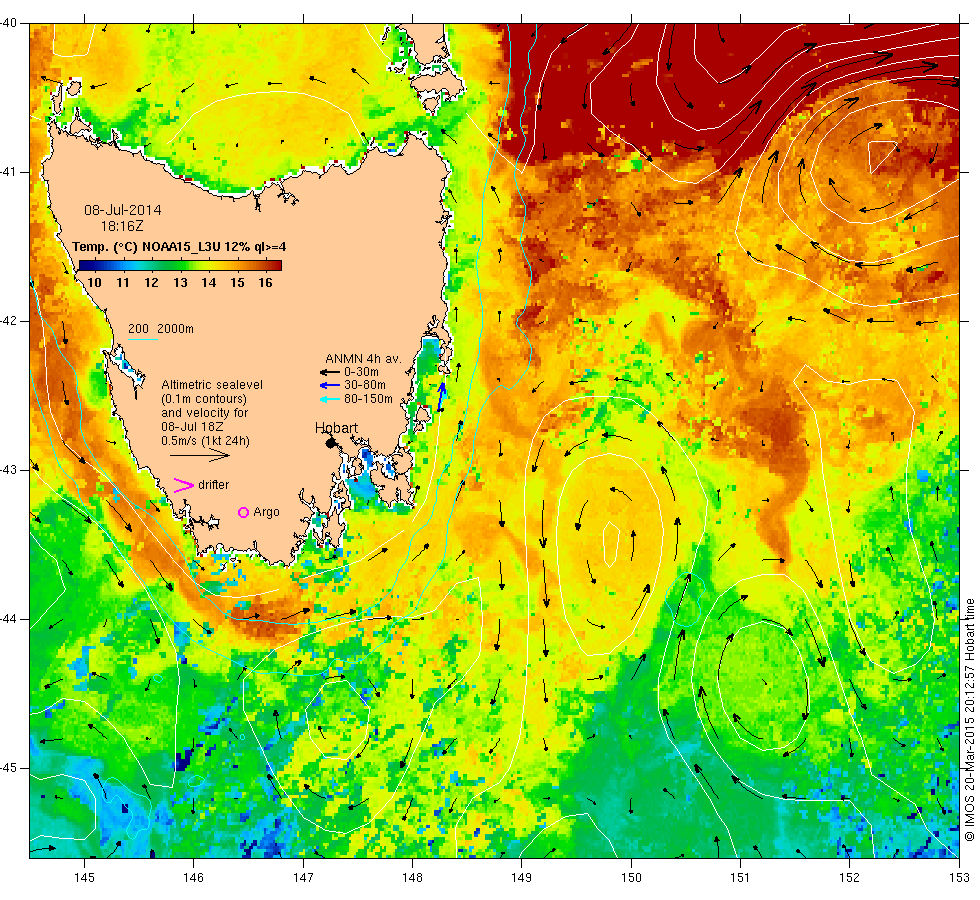Click the 16 value on temperature scale

click(266, 283)
